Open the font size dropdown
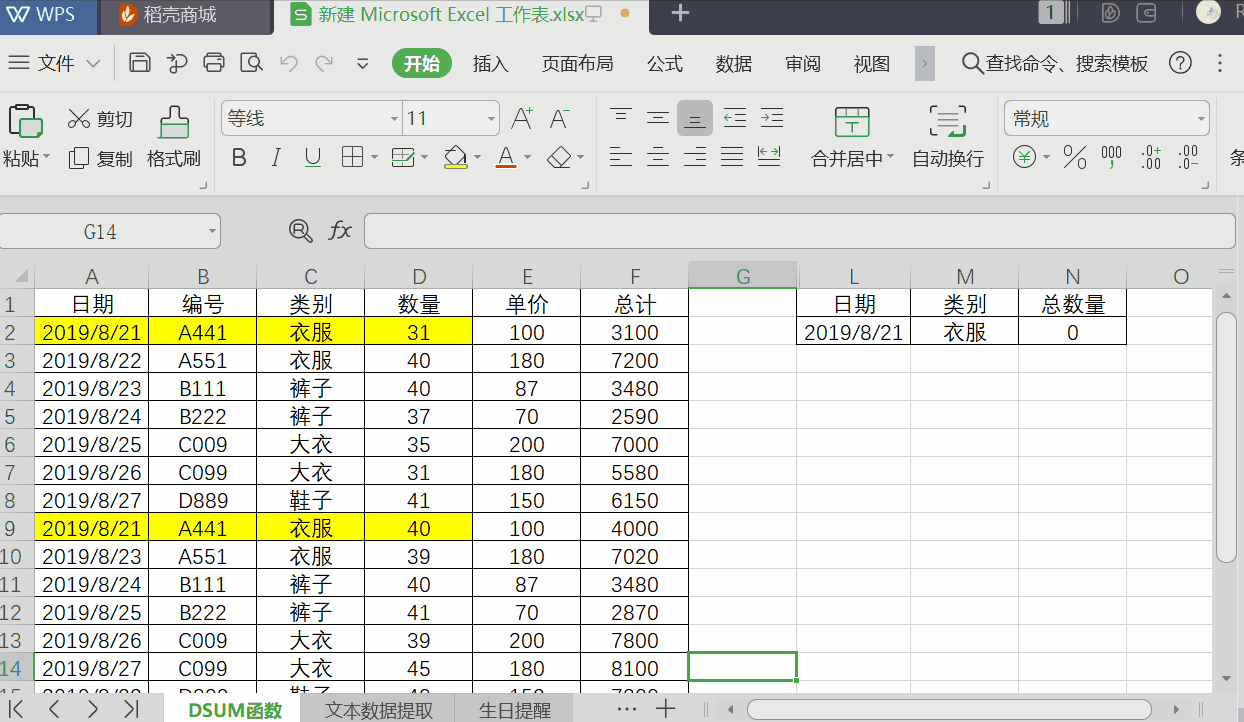The image size is (1244, 722). [x=491, y=118]
